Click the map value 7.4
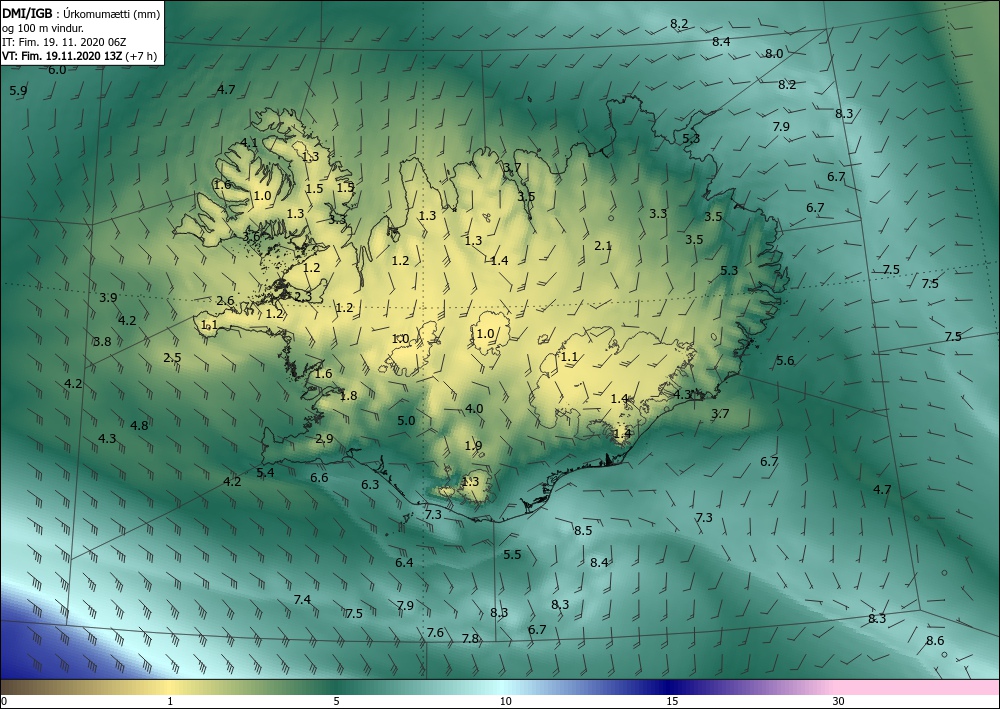Viewport: 1000px width, 709px height. [x=302, y=600]
